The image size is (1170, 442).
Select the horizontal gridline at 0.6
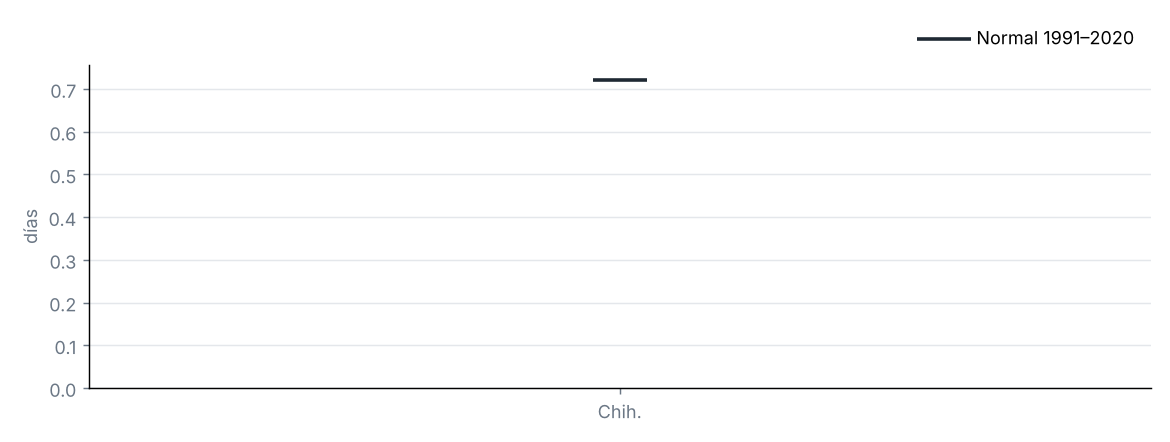620,132
